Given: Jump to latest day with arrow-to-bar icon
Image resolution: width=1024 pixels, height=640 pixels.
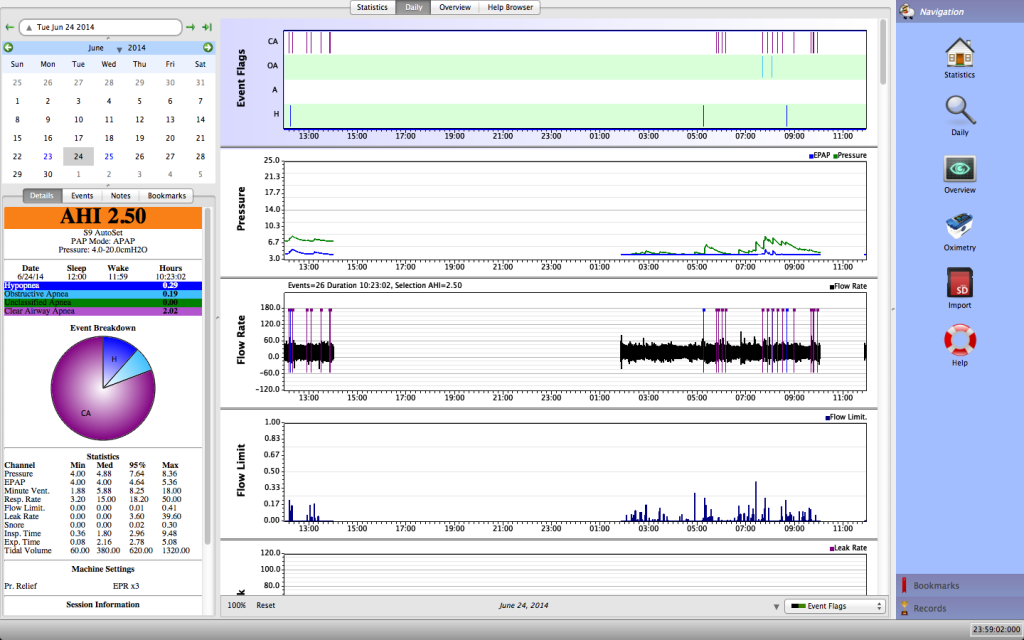Looking at the screenshot, I should (x=207, y=27).
